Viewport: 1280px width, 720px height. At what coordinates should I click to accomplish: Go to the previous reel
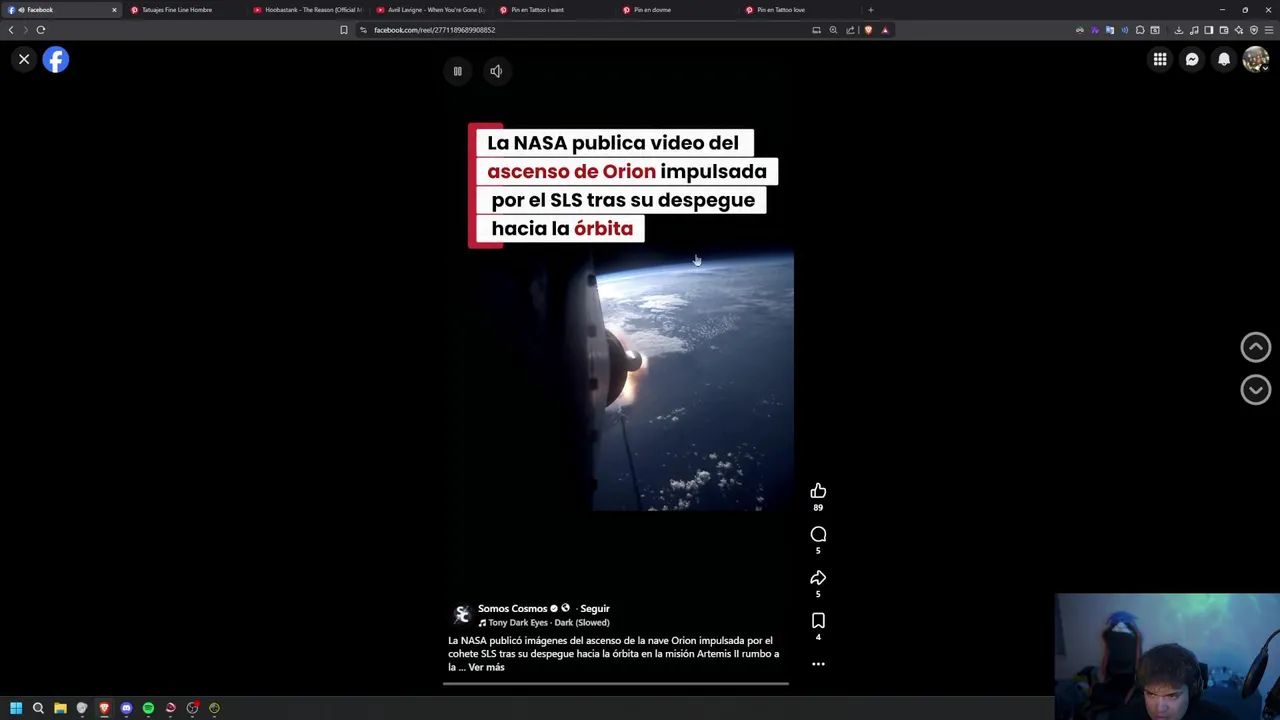(x=1255, y=347)
